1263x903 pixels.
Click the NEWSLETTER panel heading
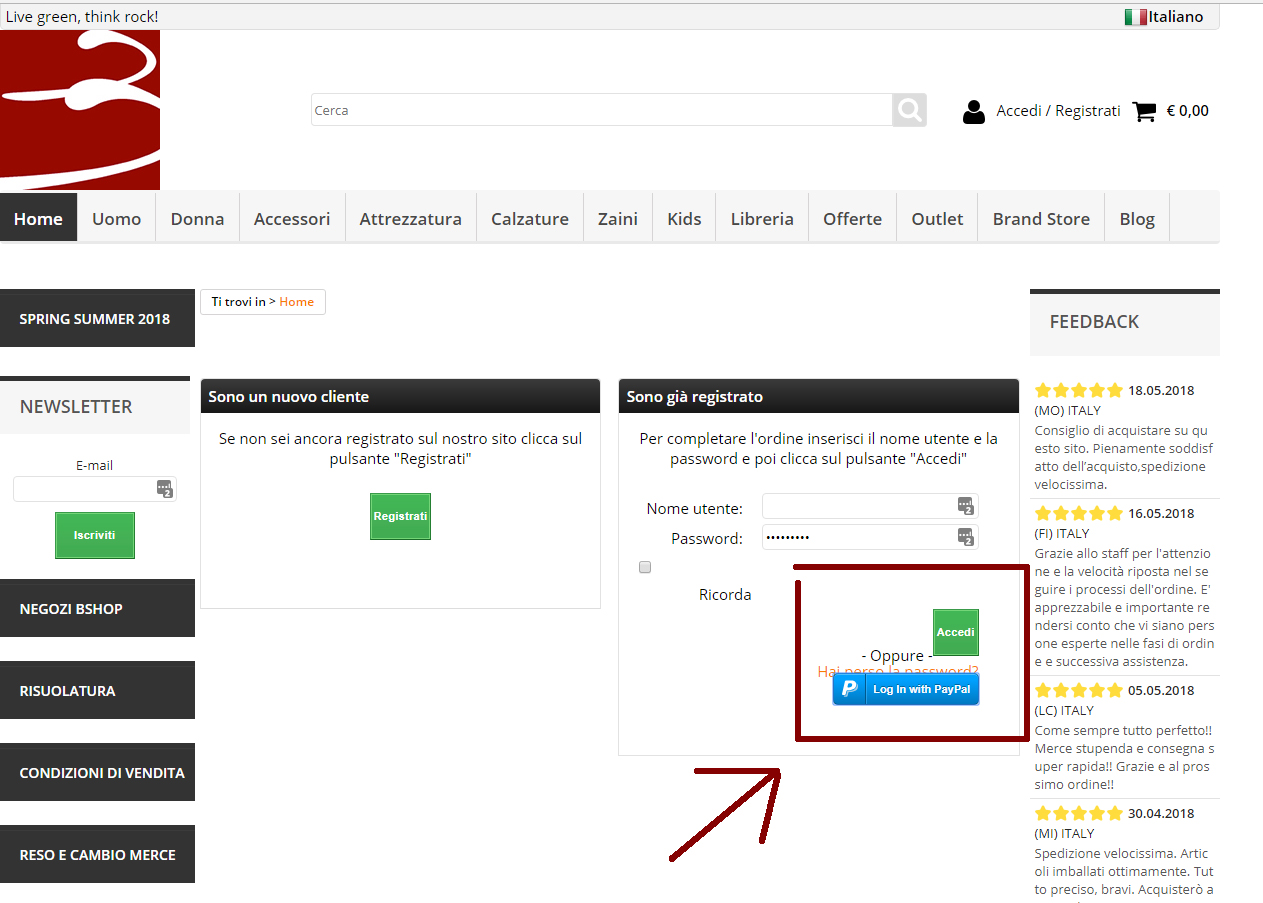tap(95, 406)
